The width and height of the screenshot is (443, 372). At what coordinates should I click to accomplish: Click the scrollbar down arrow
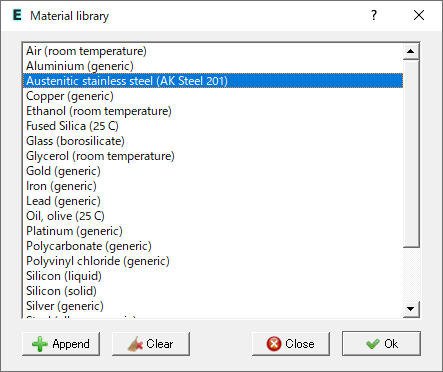pyautogui.click(x=411, y=309)
